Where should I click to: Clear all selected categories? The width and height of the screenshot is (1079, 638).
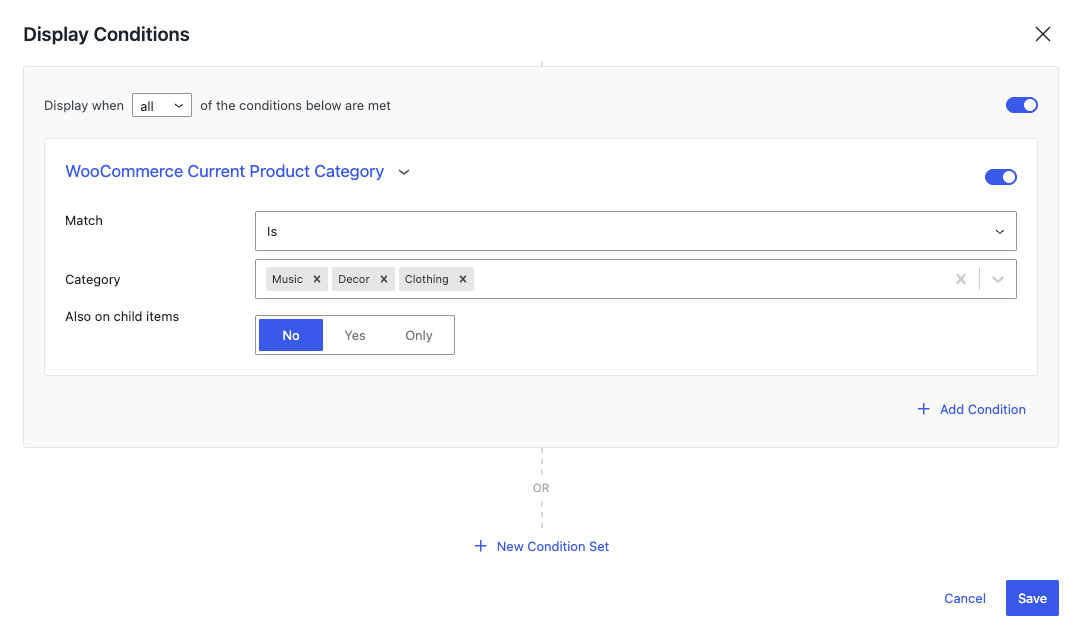pyautogui.click(x=961, y=279)
